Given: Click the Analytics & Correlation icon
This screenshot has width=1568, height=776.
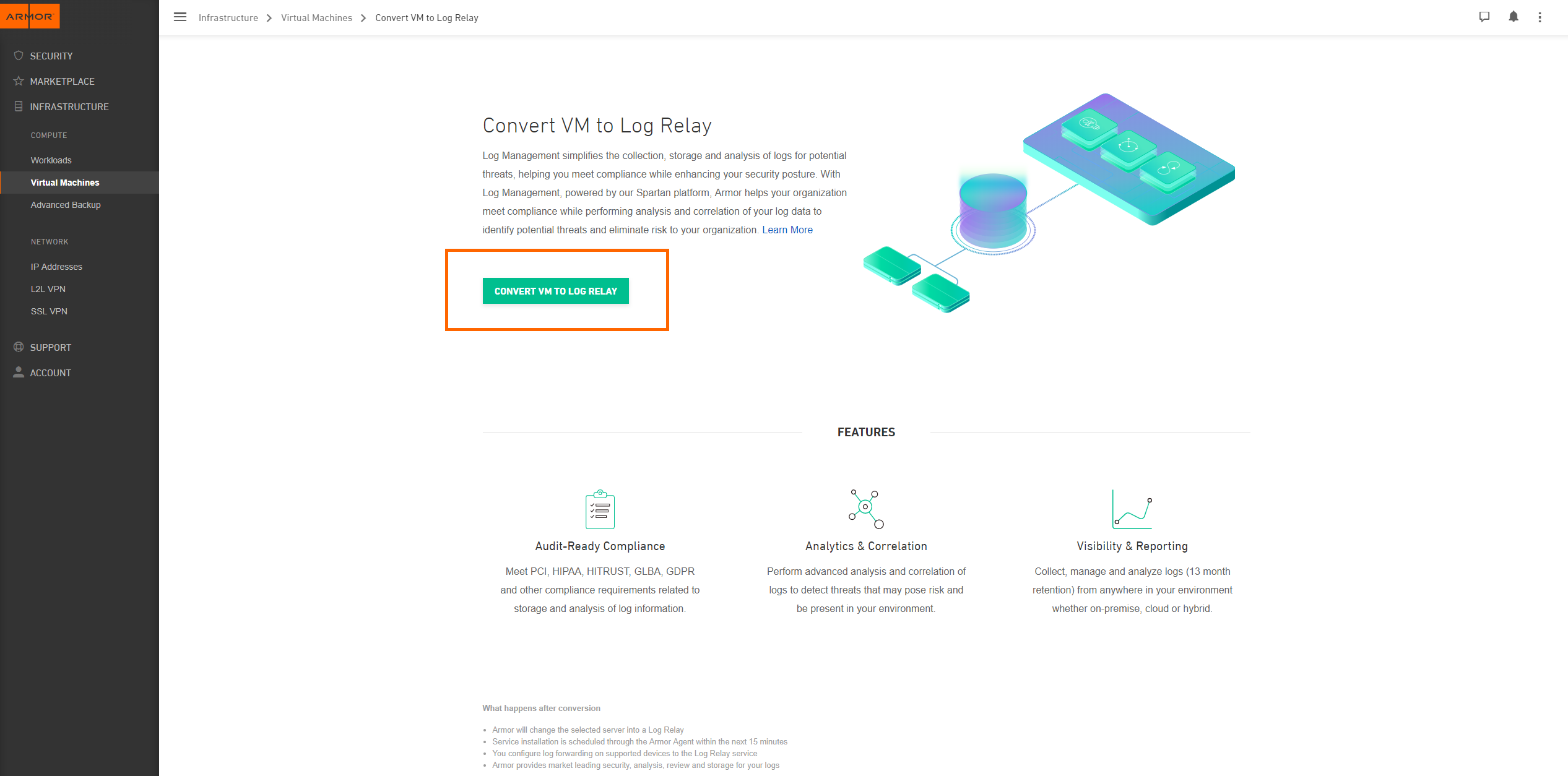Looking at the screenshot, I should coord(866,509).
